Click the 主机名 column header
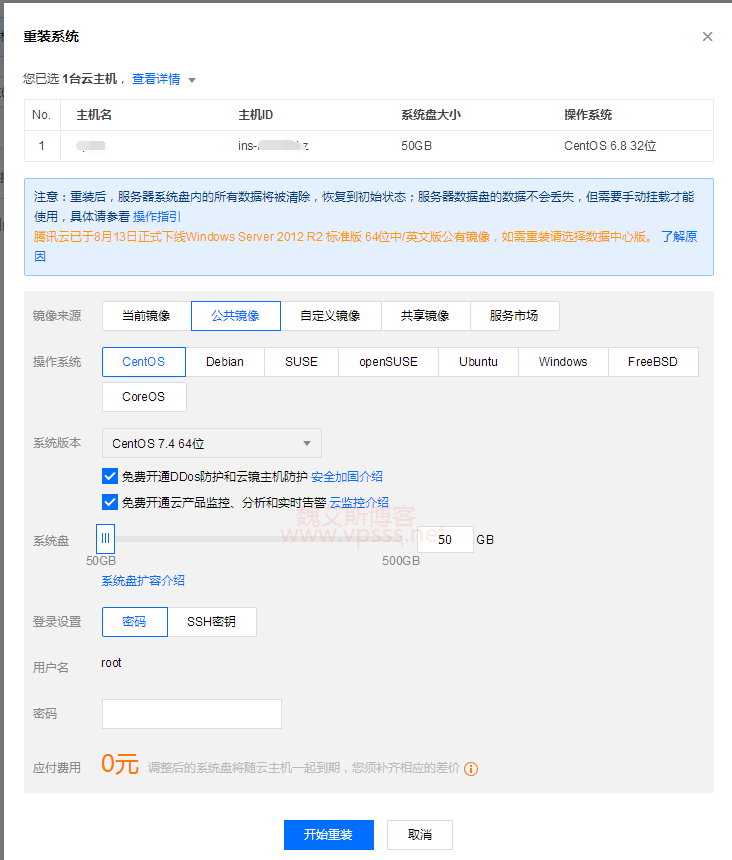 click(x=94, y=115)
